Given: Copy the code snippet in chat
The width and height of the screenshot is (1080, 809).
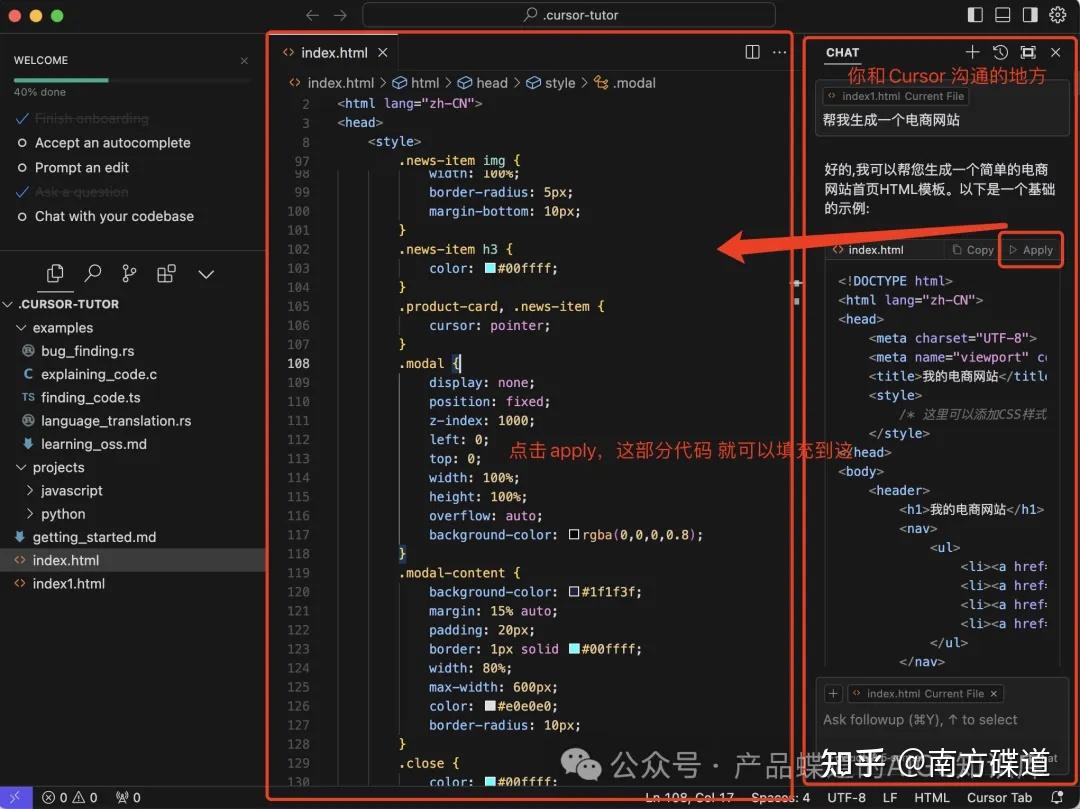Looking at the screenshot, I should point(971,249).
